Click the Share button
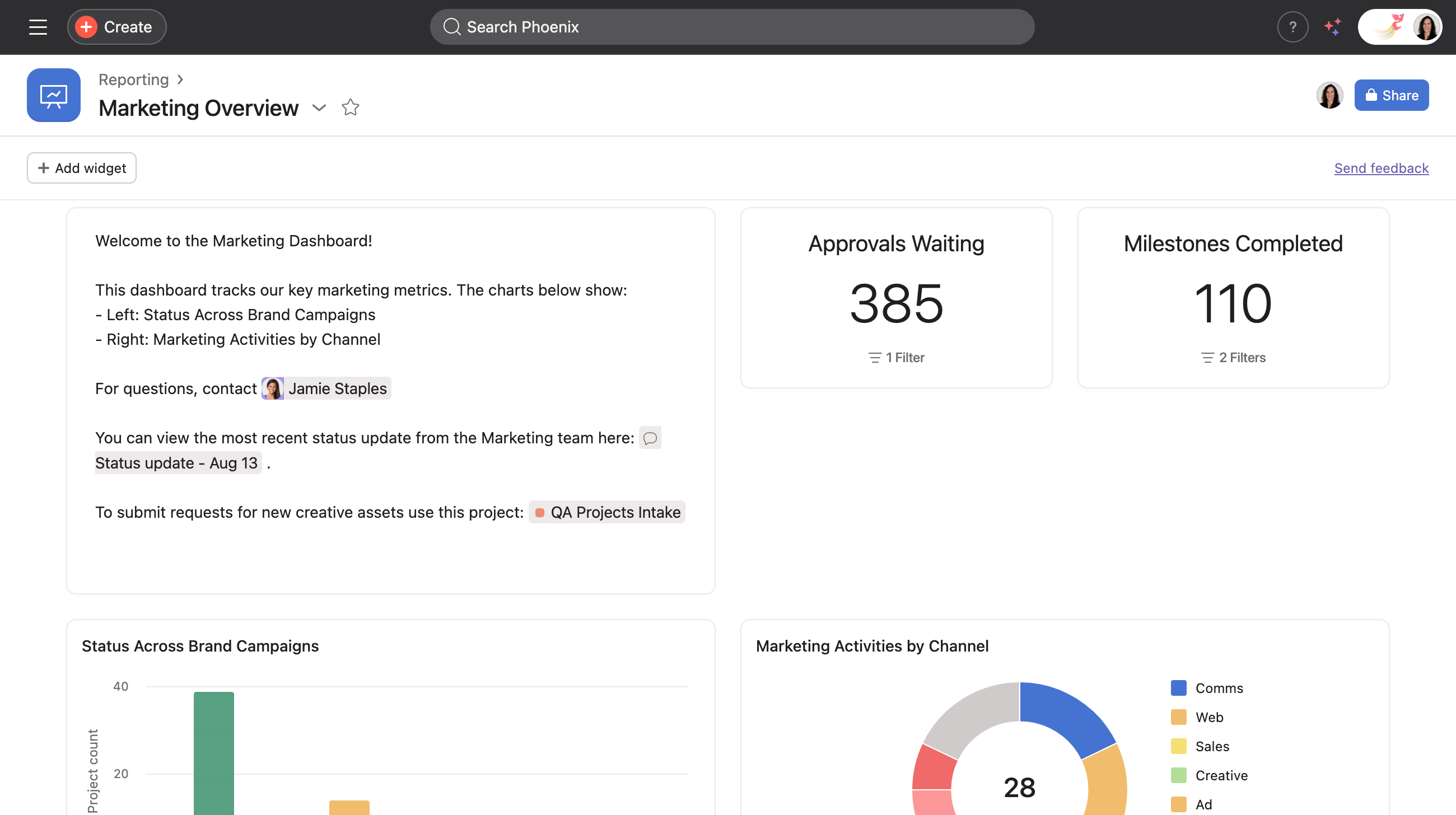1456x815 pixels. 1391,95
